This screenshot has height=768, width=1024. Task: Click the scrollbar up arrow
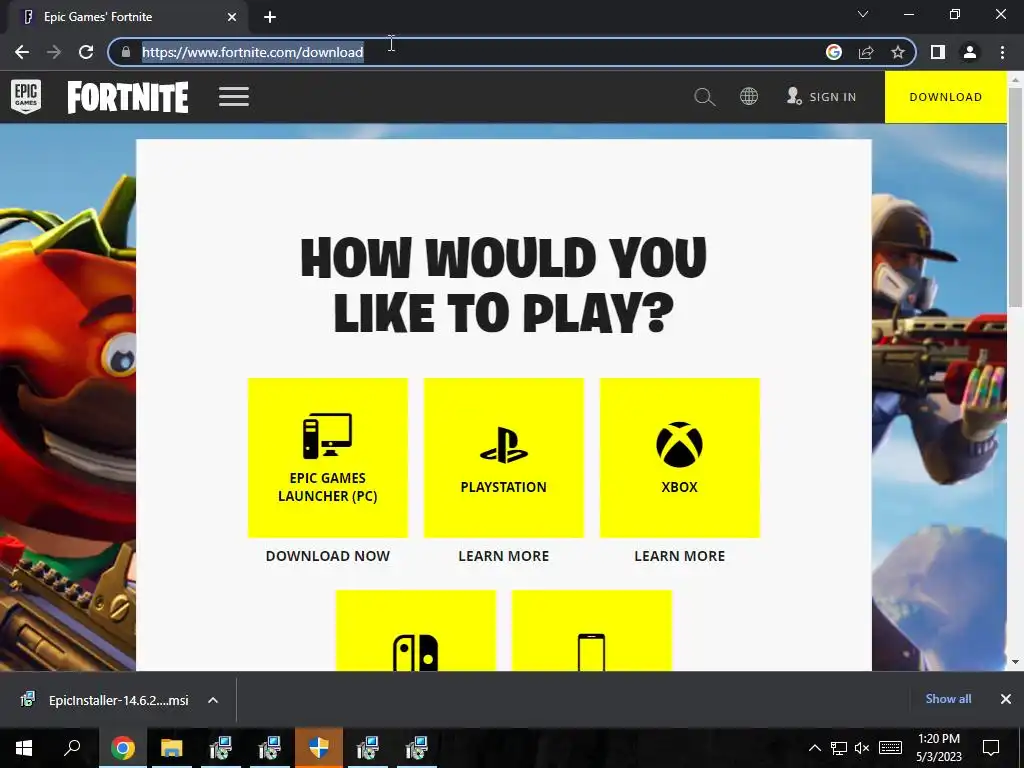[x=1015, y=79]
